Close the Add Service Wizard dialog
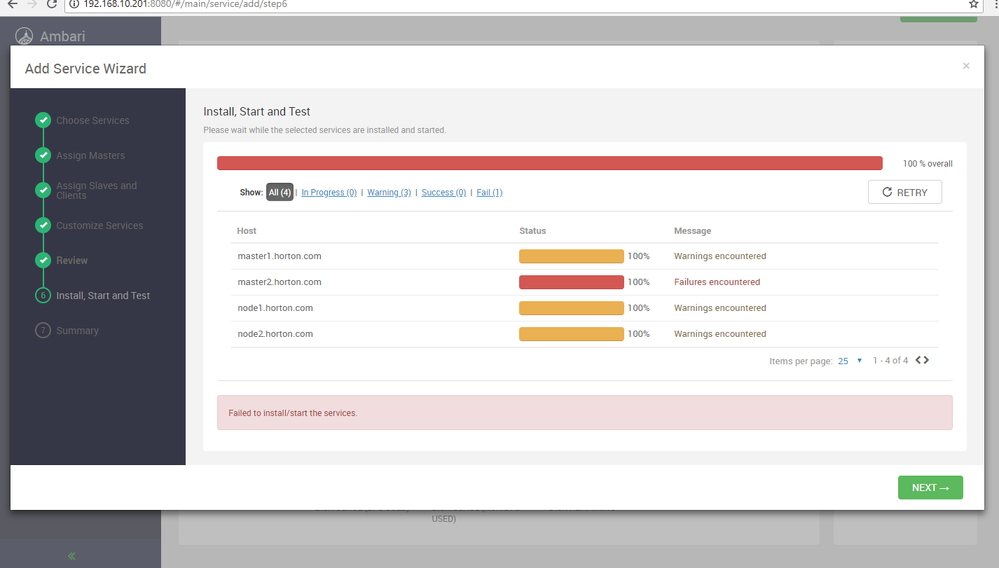999x568 pixels. [x=966, y=66]
